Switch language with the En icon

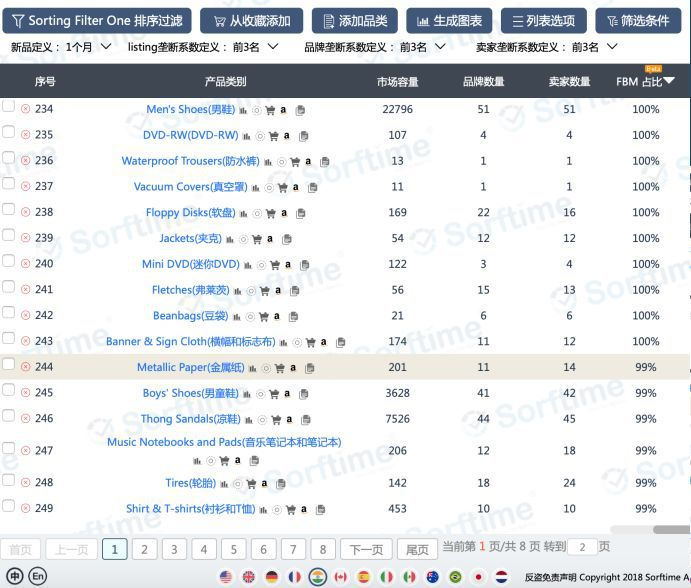click(38, 576)
